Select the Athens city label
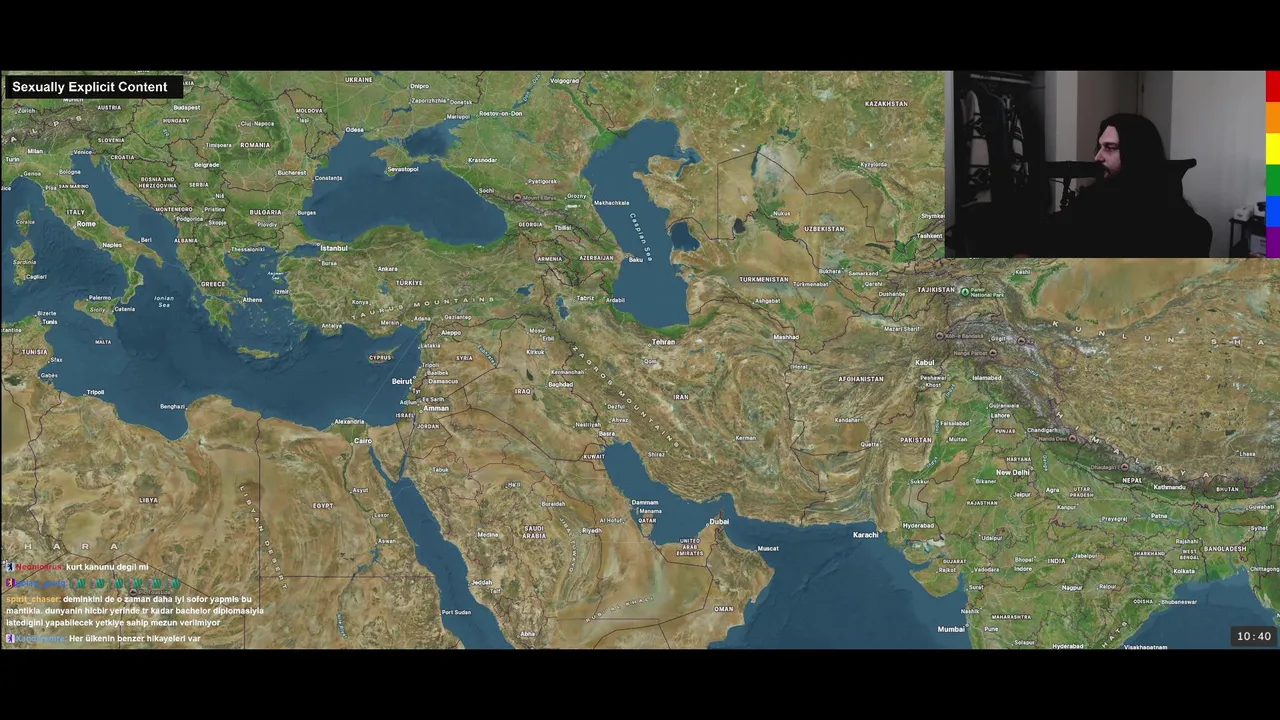Viewport: 1280px width, 720px height. pyautogui.click(x=252, y=300)
